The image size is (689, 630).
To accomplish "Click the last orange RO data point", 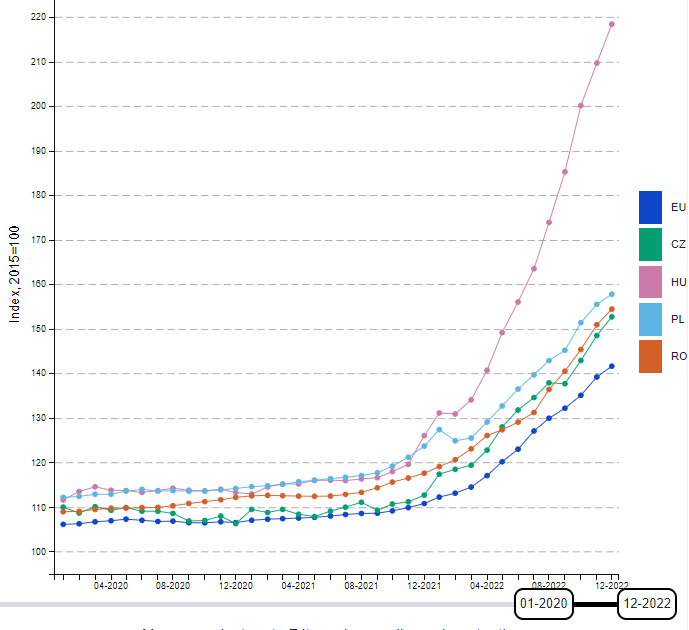I will click(612, 309).
